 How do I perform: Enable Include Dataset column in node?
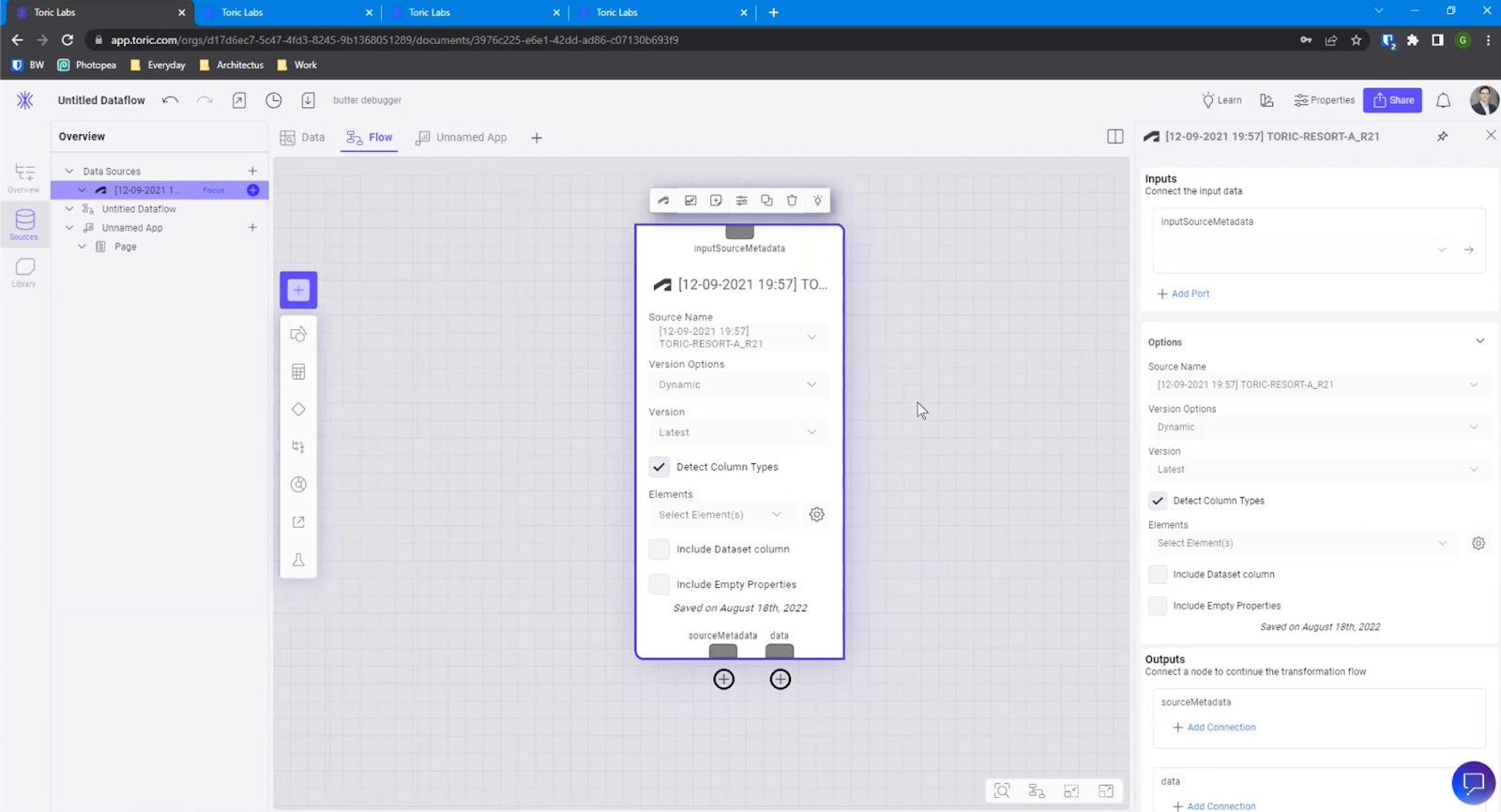click(x=660, y=549)
